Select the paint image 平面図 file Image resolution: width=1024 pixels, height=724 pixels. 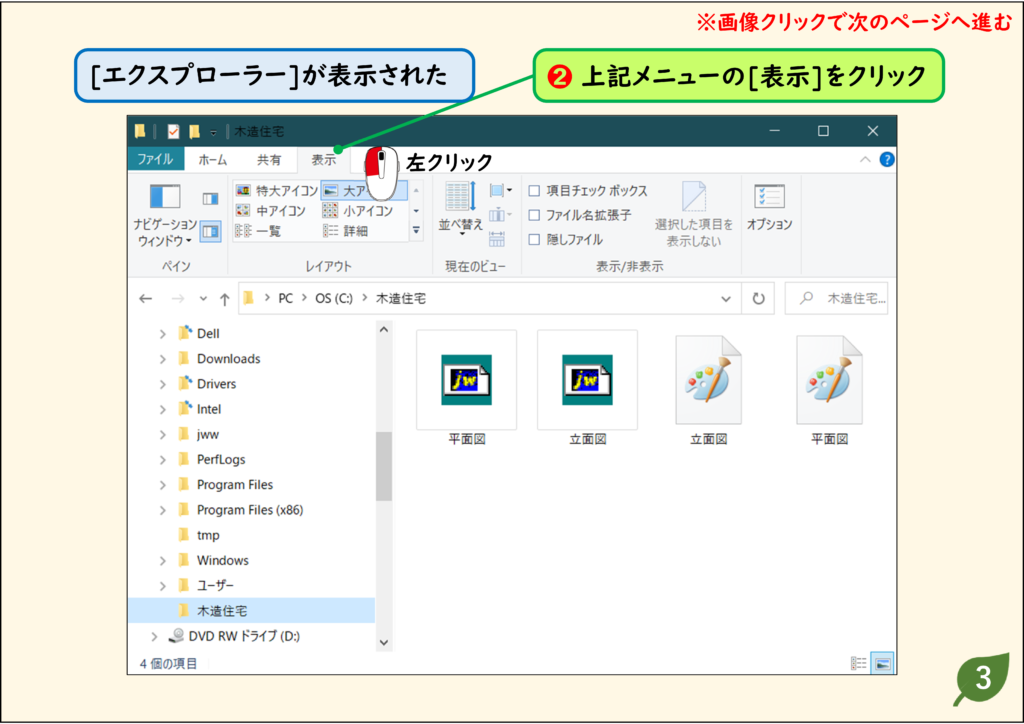tap(829, 390)
